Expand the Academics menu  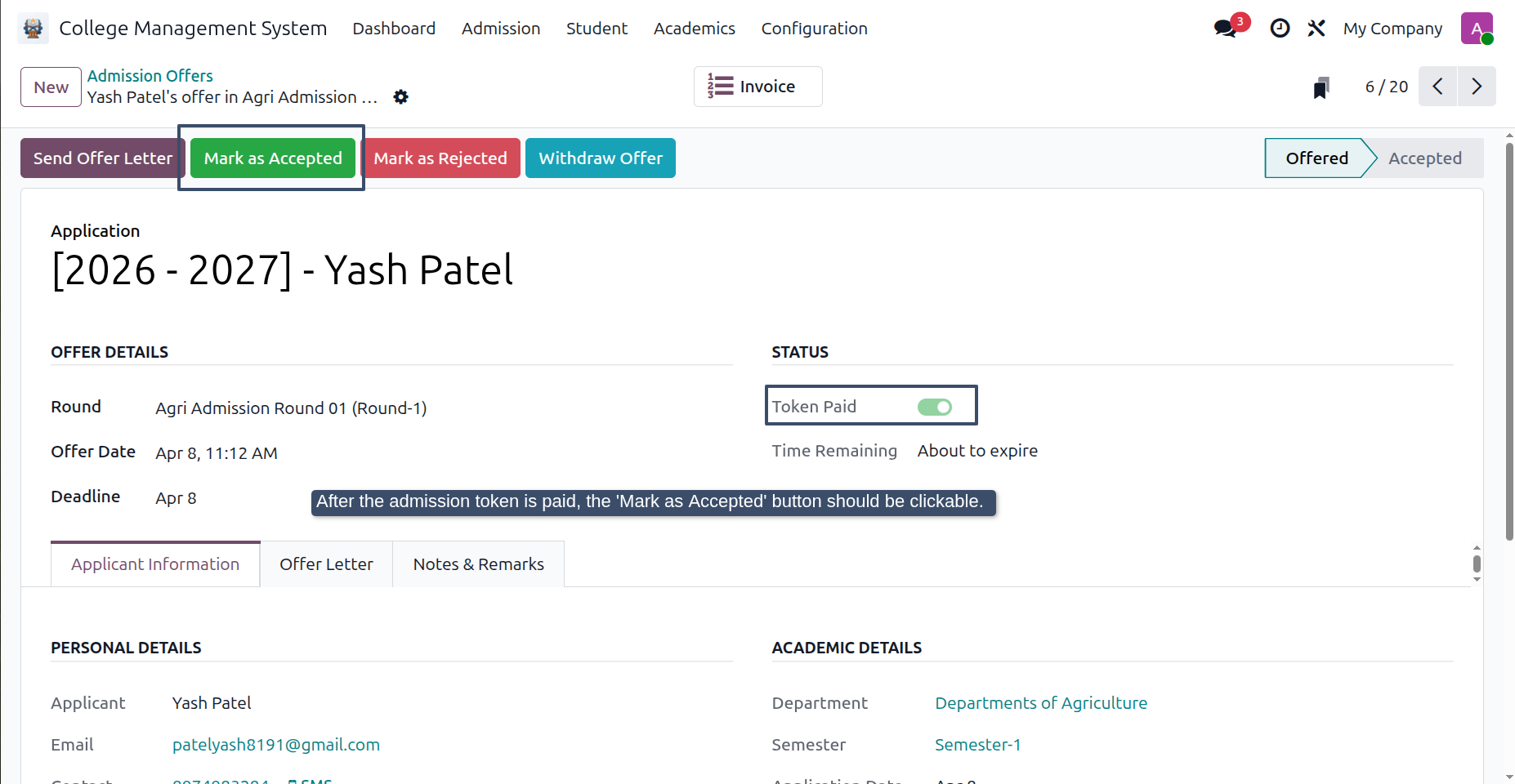point(694,29)
